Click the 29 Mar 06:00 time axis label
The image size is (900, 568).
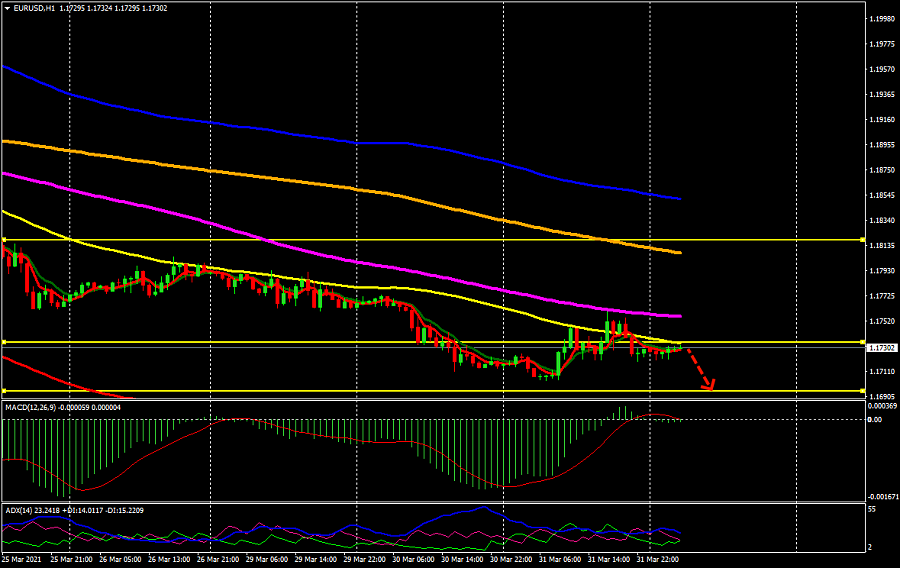click(x=267, y=559)
